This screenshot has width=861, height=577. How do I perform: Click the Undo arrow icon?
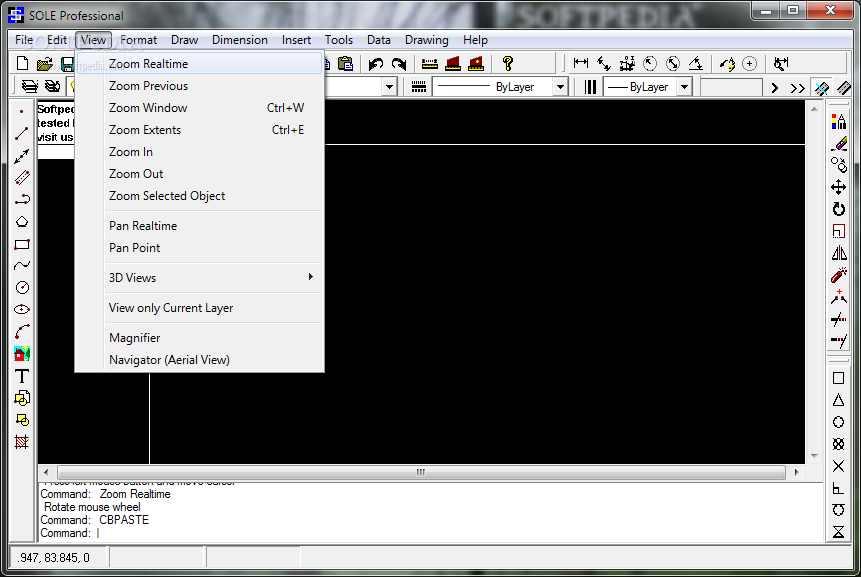(x=376, y=64)
